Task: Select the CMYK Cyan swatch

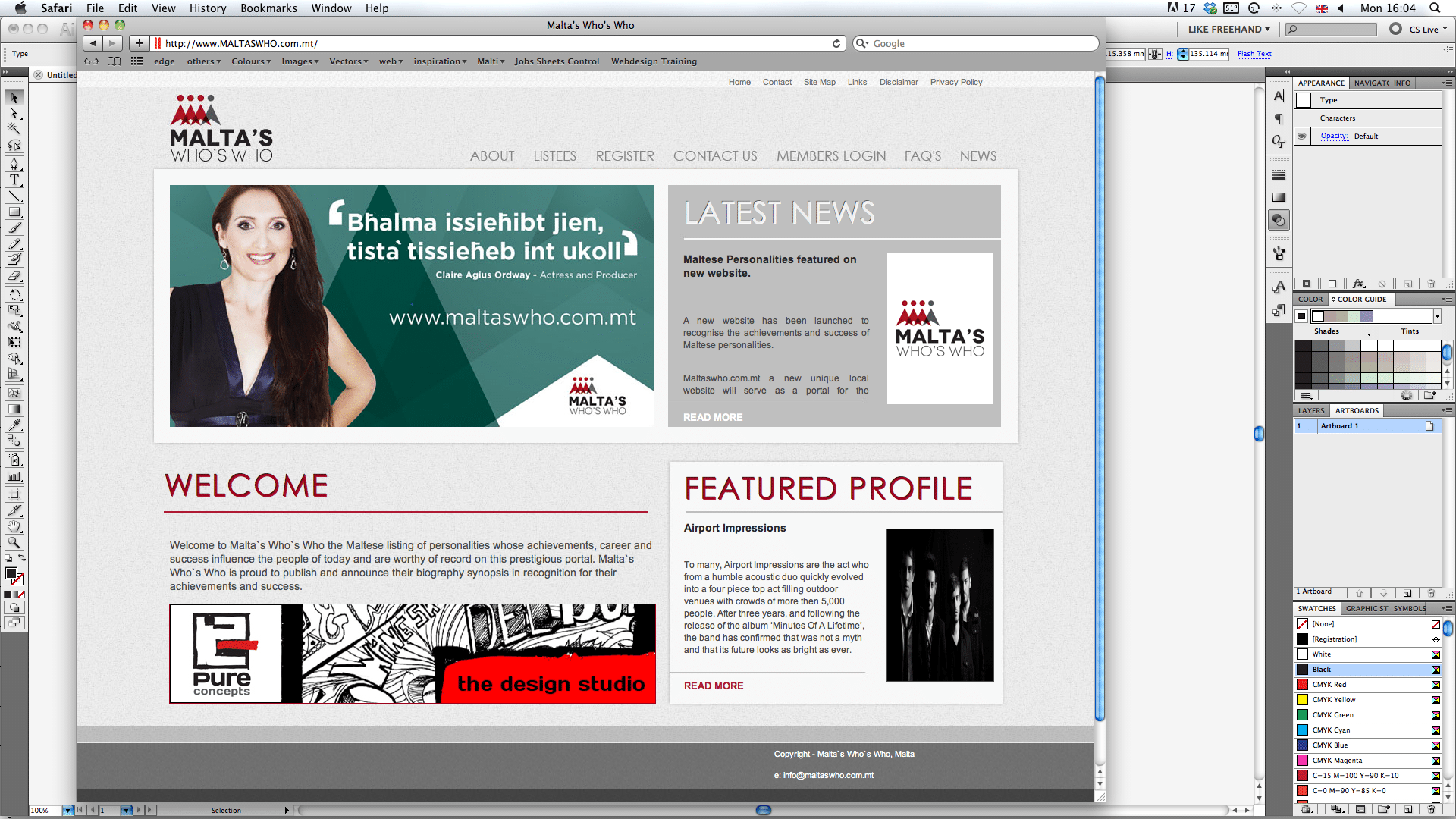Action: coord(1367,730)
